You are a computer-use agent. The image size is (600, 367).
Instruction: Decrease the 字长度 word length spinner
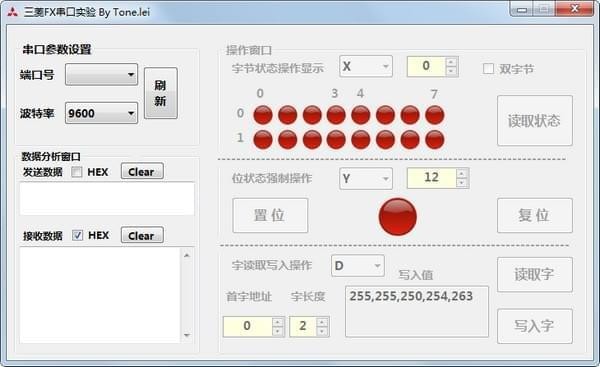coord(322,331)
